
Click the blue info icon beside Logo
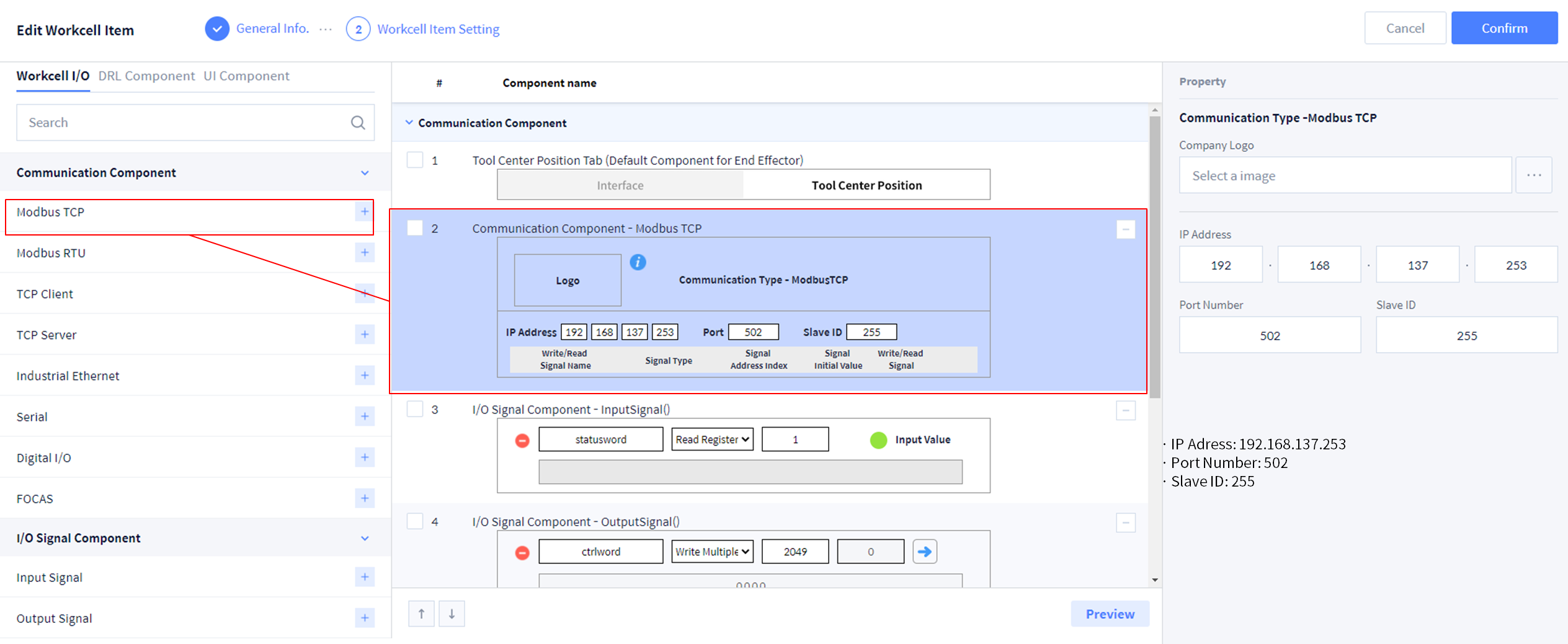[638, 262]
